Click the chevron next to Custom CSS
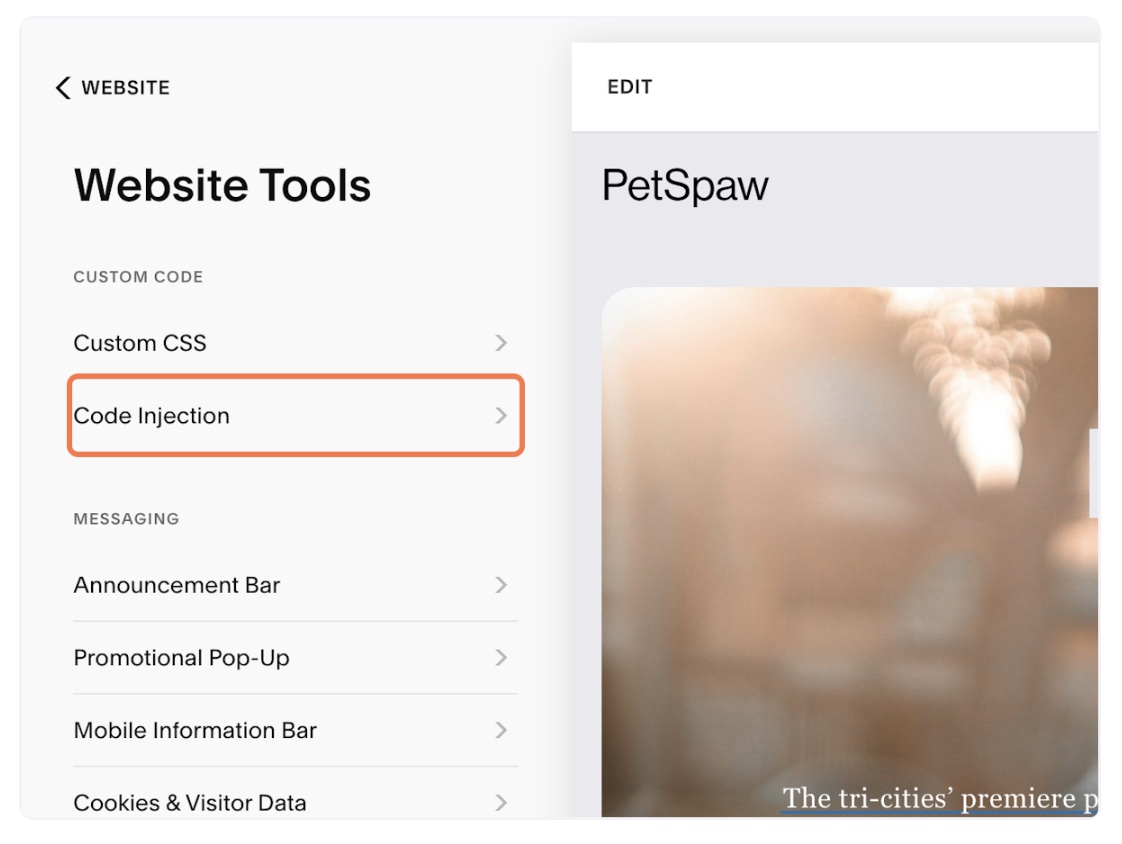Image resolution: width=1122 pixels, height=844 pixels. click(x=501, y=343)
